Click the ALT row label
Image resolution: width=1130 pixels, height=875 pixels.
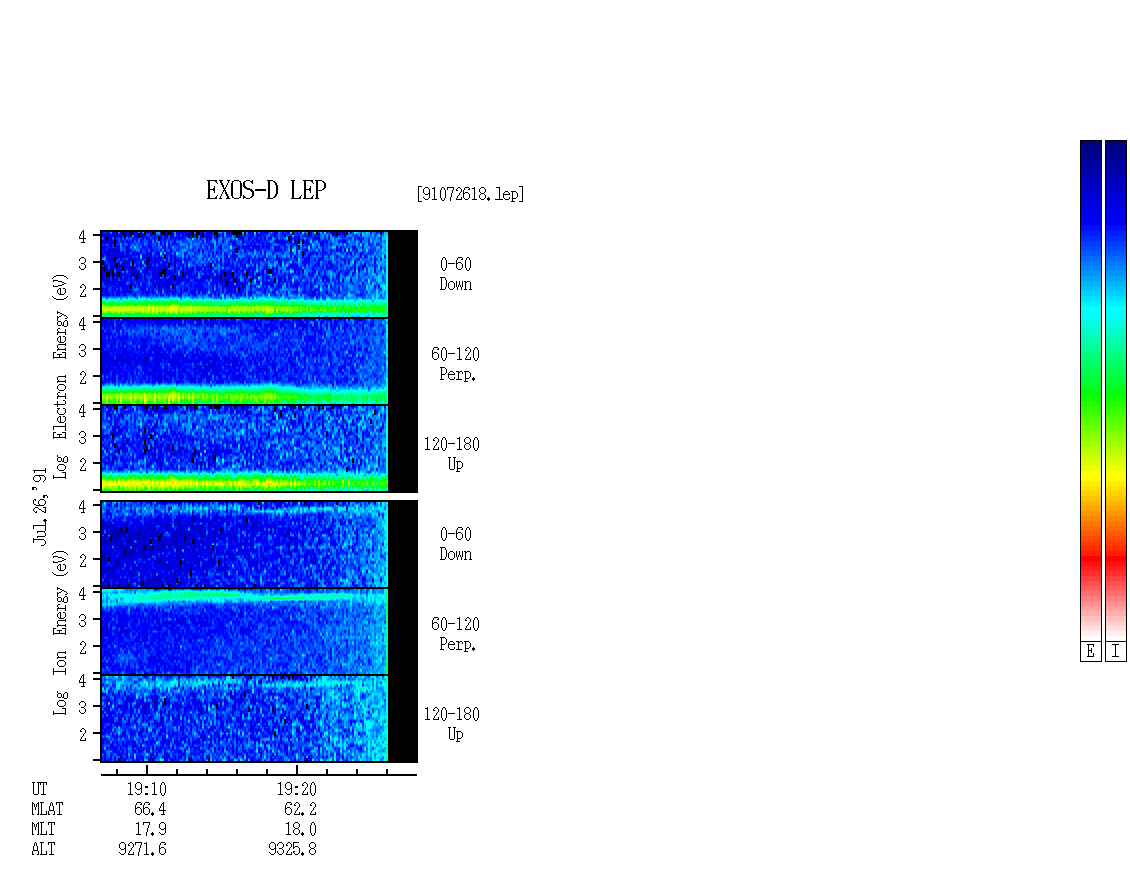(43, 850)
